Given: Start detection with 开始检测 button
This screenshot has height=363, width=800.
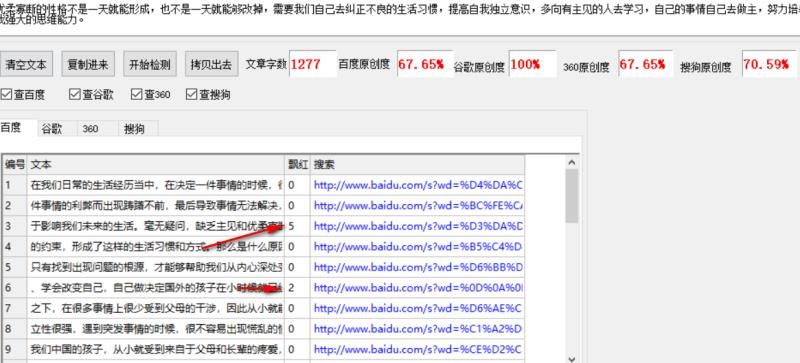Looking at the screenshot, I should point(149,64).
